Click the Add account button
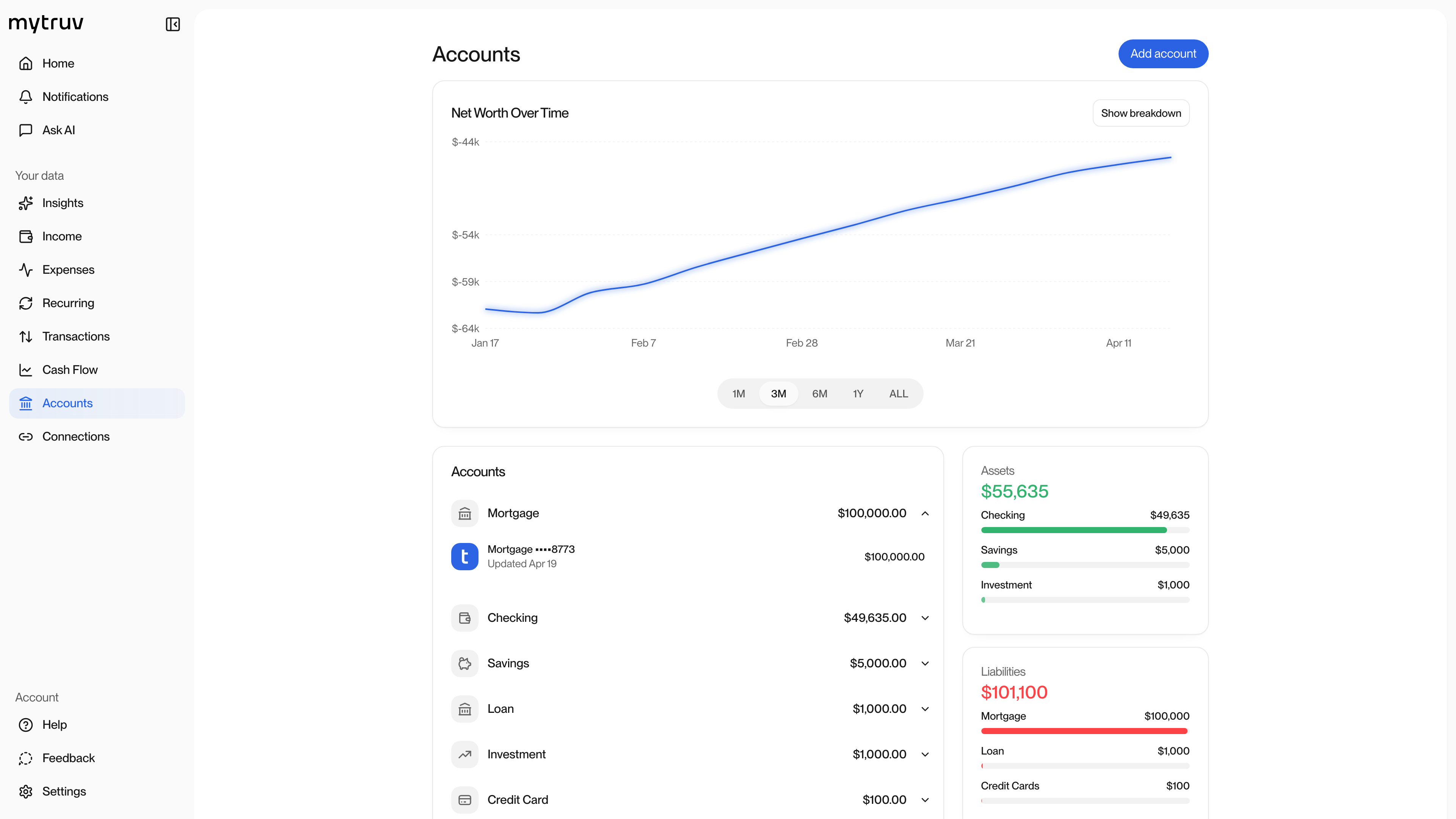Screen dimensions: 1456x819 coord(1163,54)
